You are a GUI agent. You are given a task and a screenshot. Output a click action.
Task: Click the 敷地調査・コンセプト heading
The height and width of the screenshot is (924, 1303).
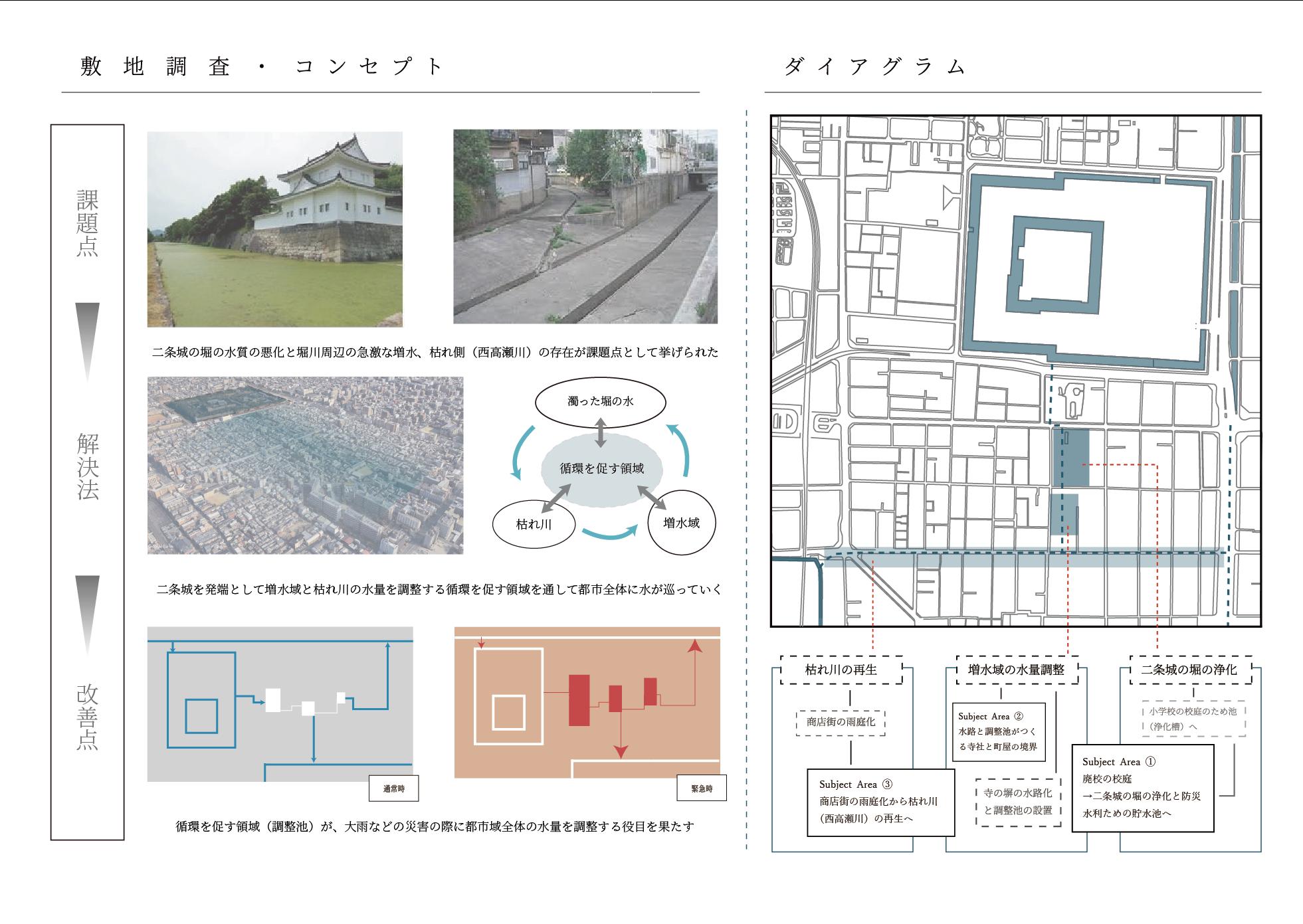point(260,66)
